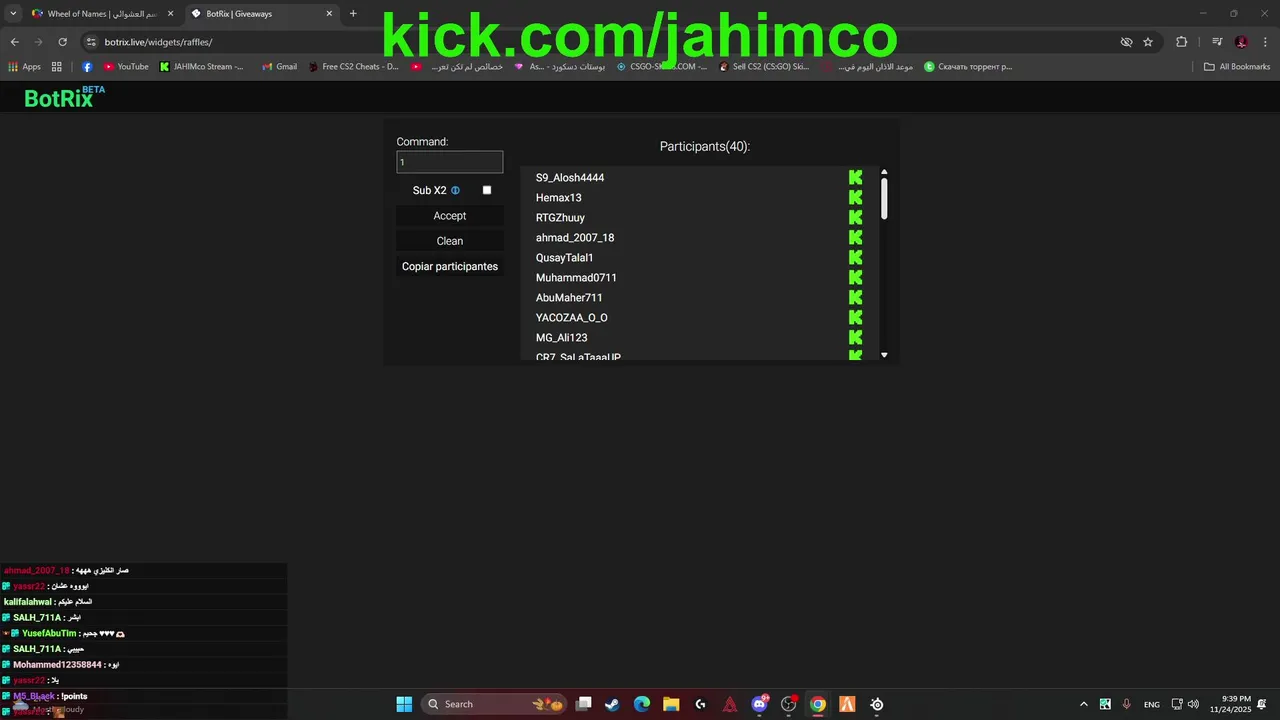Image resolution: width=1280 pixels, height=720 pixels.
Task: Click the taskbar Search box
Action: [494, 704]
